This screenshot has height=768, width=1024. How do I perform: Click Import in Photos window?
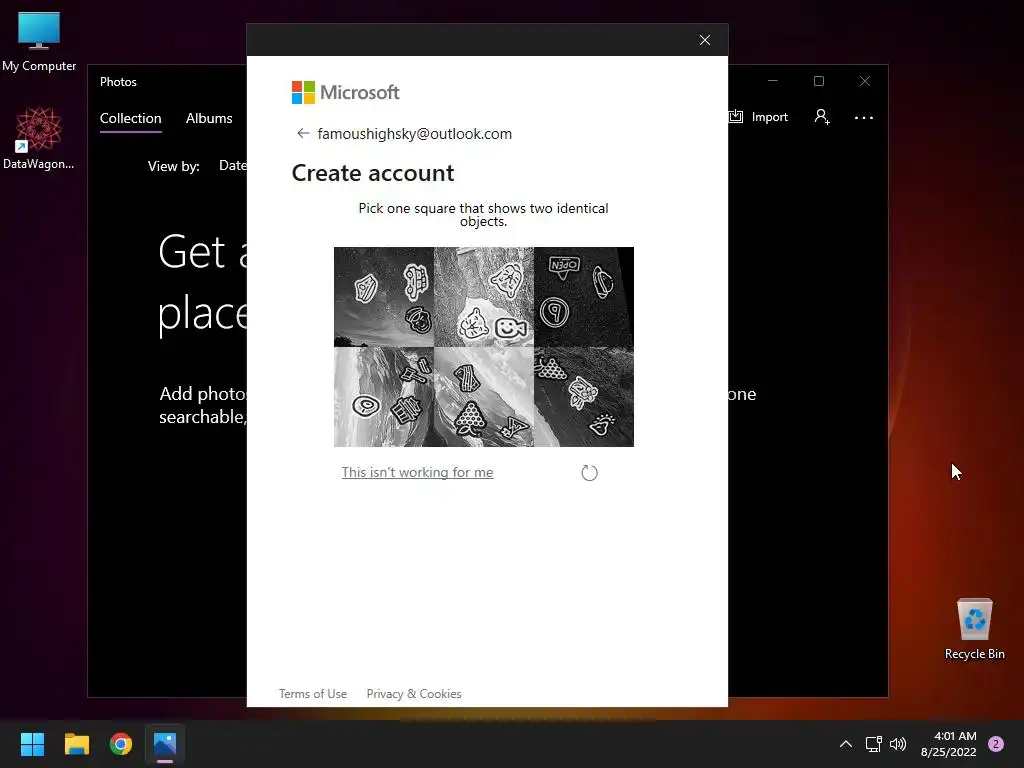tap(759, 117)
